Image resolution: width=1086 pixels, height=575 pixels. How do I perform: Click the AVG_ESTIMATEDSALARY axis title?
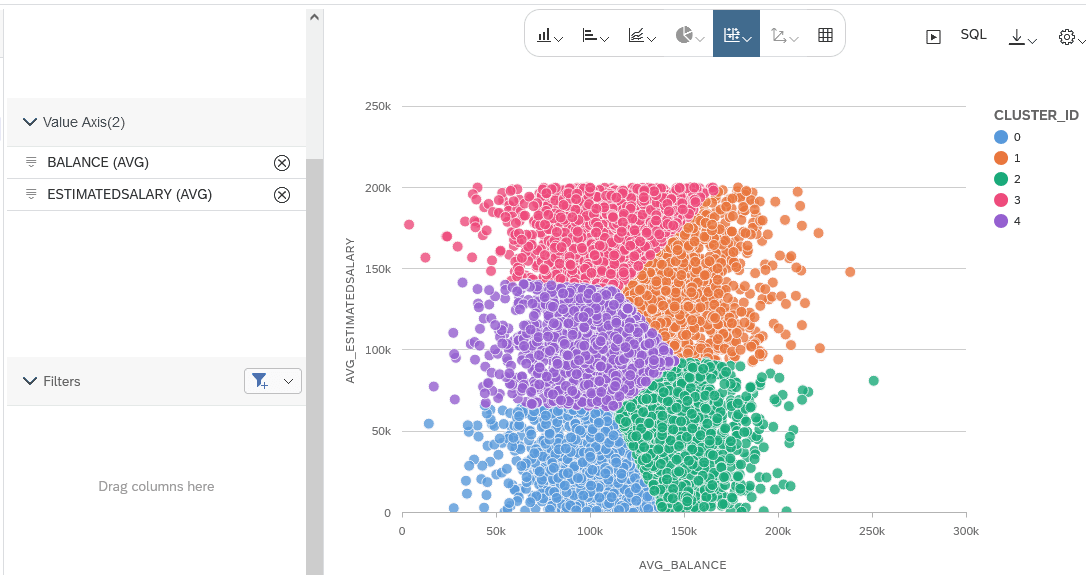point(350,310)
